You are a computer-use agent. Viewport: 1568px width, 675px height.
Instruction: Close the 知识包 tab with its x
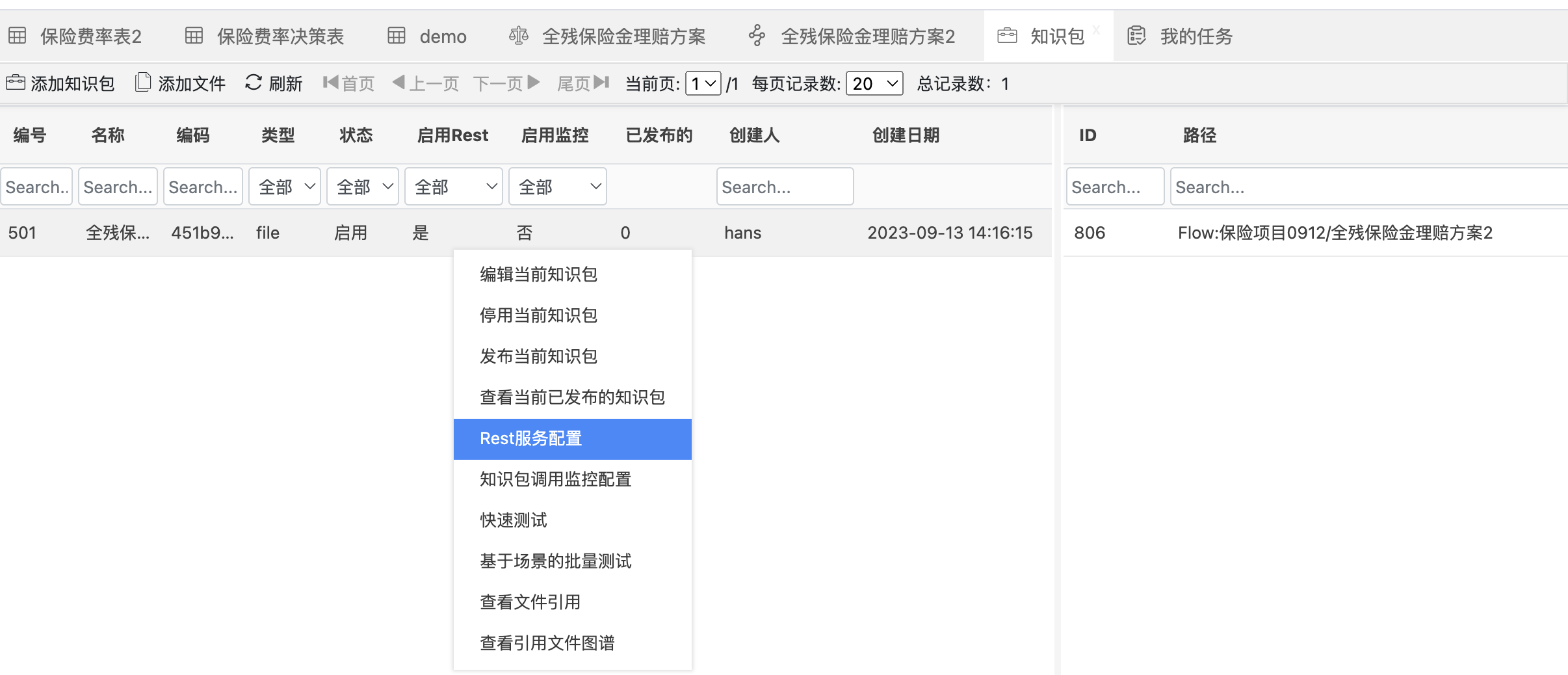click(x=1096, y=30)
